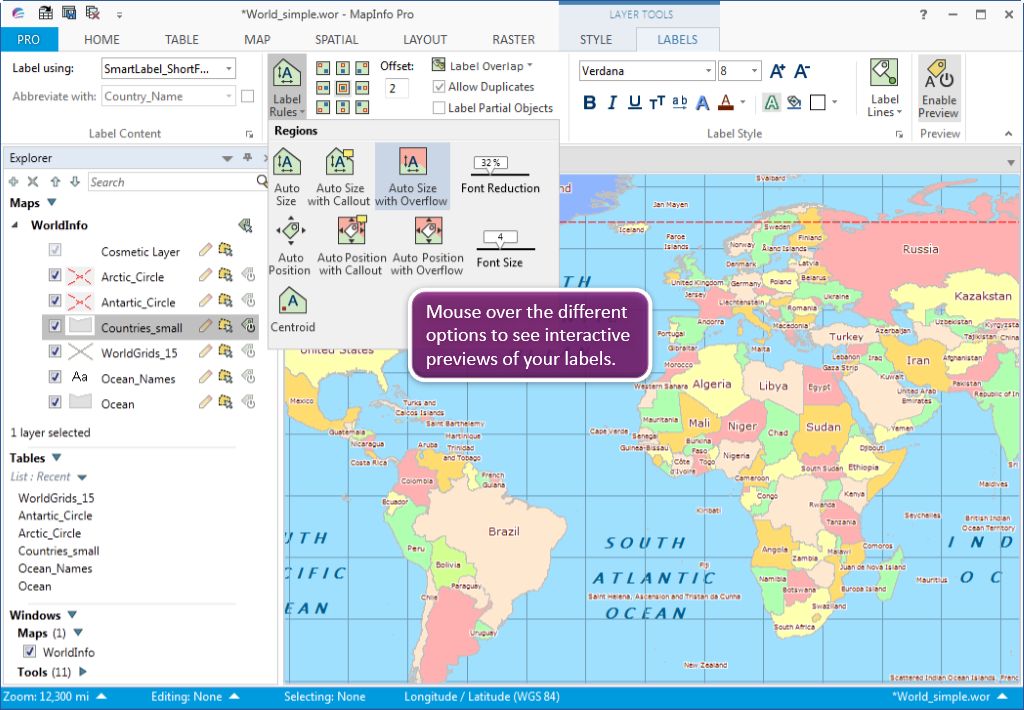
Task: Switch to the STYLE tab
Action: coord(596,39)
